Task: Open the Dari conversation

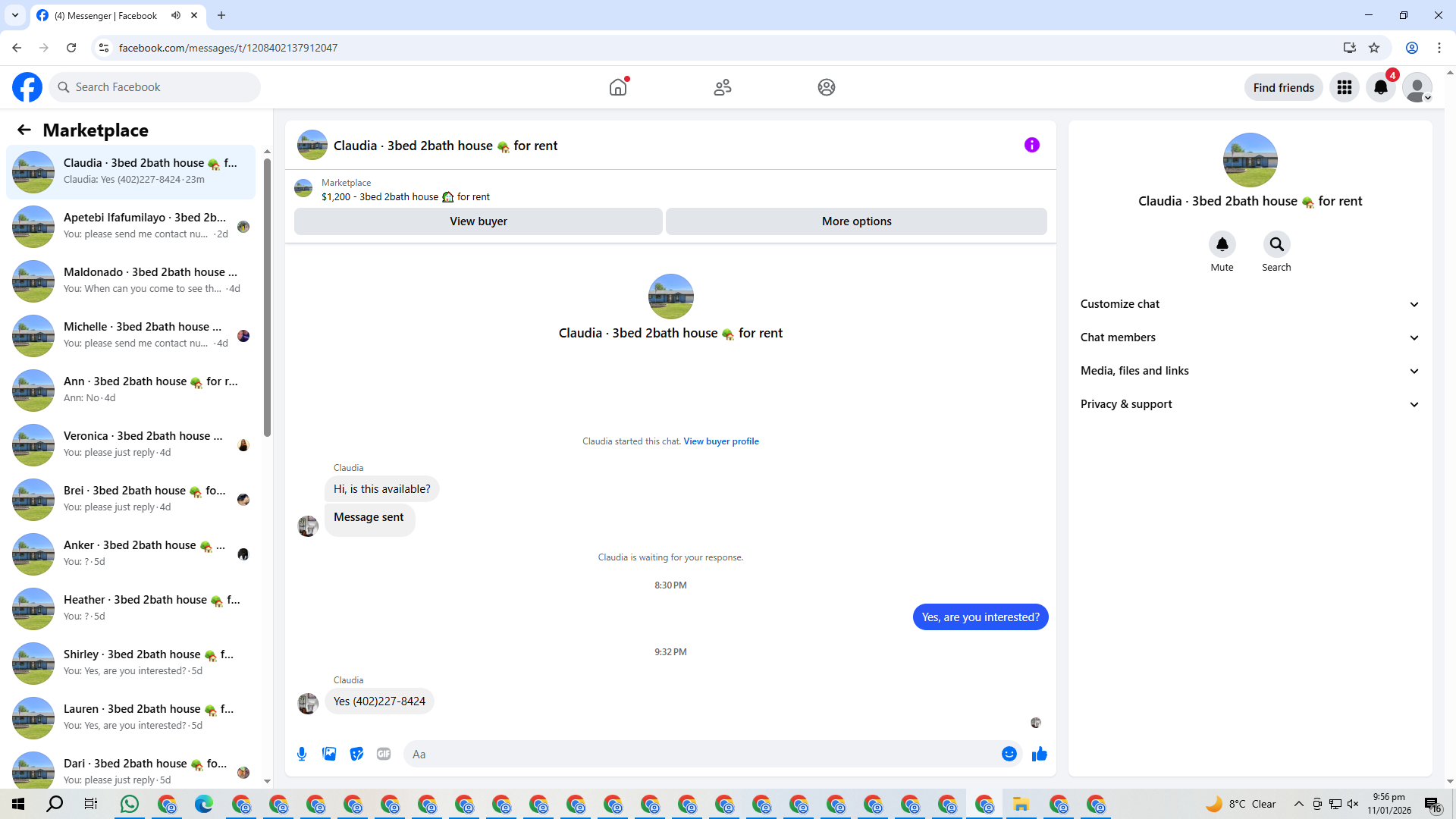Action: point(131,769)
